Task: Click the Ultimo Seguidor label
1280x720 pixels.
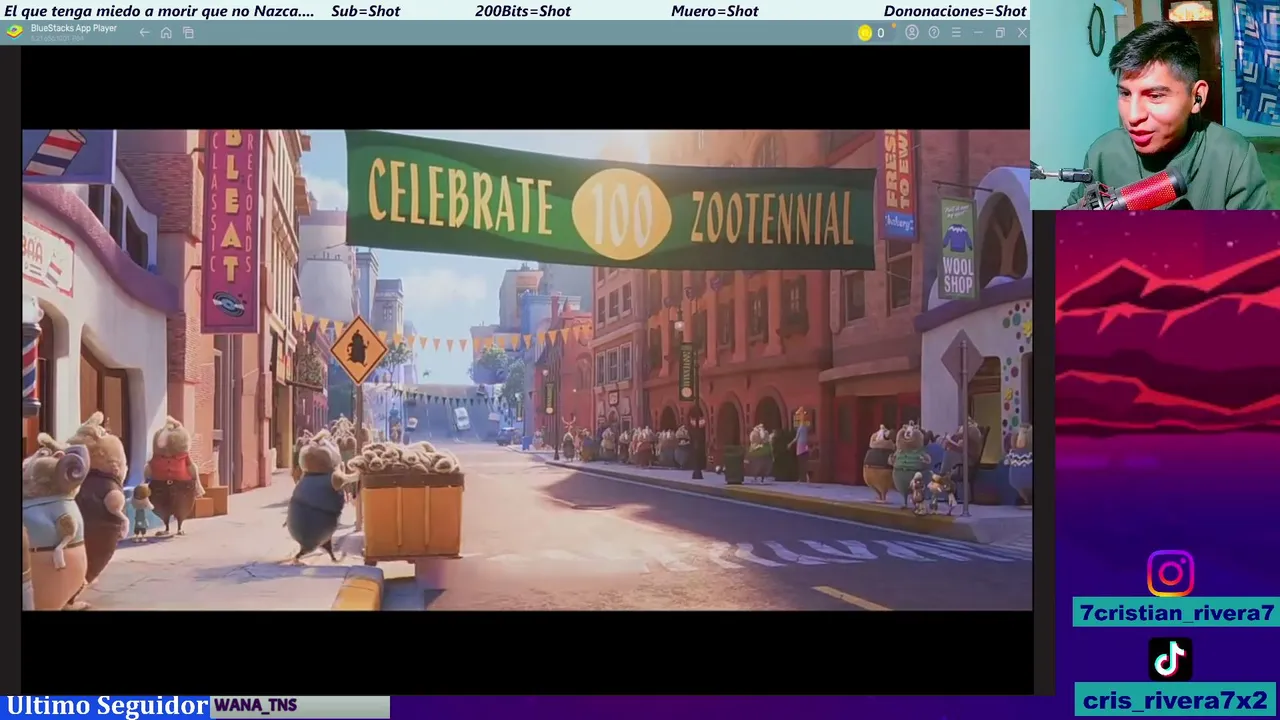Action: (106, 706)
